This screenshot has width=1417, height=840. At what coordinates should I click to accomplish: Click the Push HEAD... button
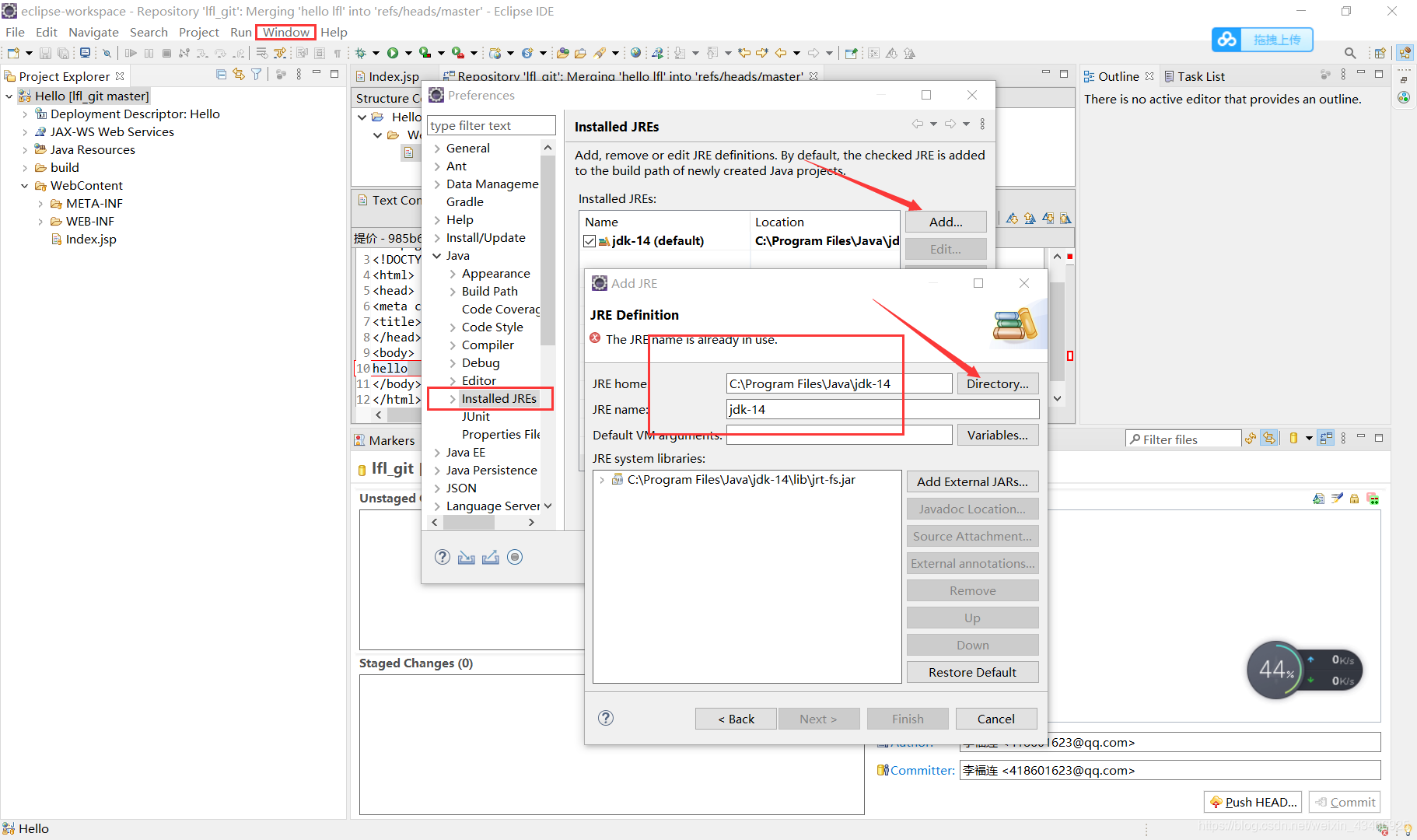[x=1254, y=802]
